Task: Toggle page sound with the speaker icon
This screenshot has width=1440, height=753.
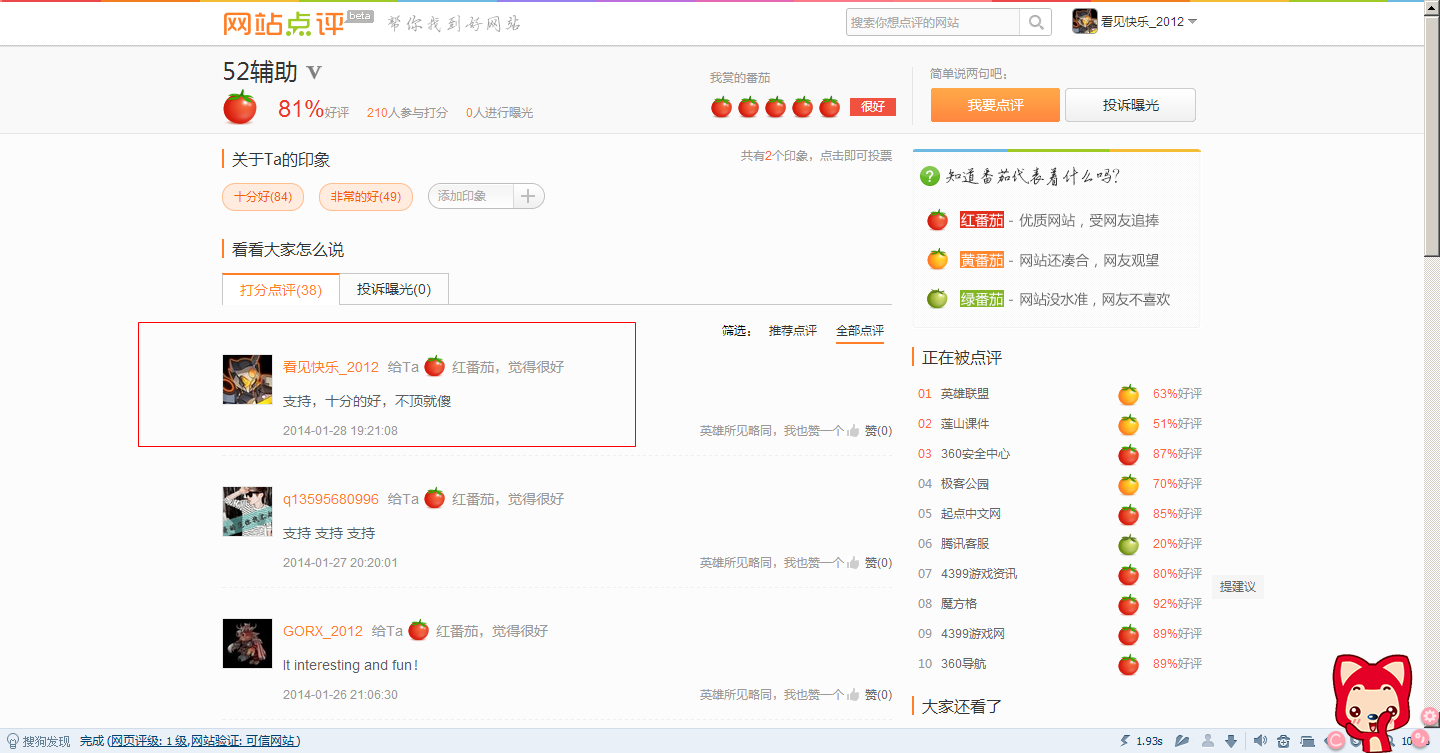Action: pyautogui.click(x=1260, y=741)
